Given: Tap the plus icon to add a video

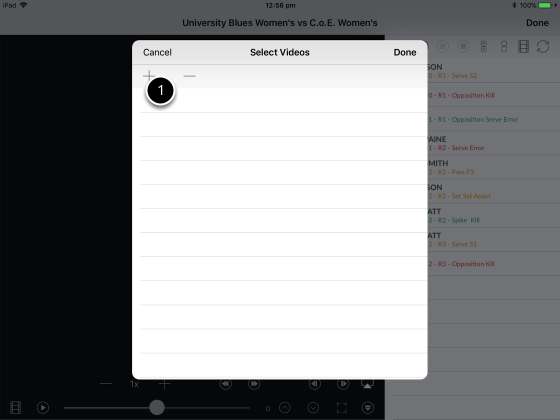Looking at the screenshot, I should 149,76.
